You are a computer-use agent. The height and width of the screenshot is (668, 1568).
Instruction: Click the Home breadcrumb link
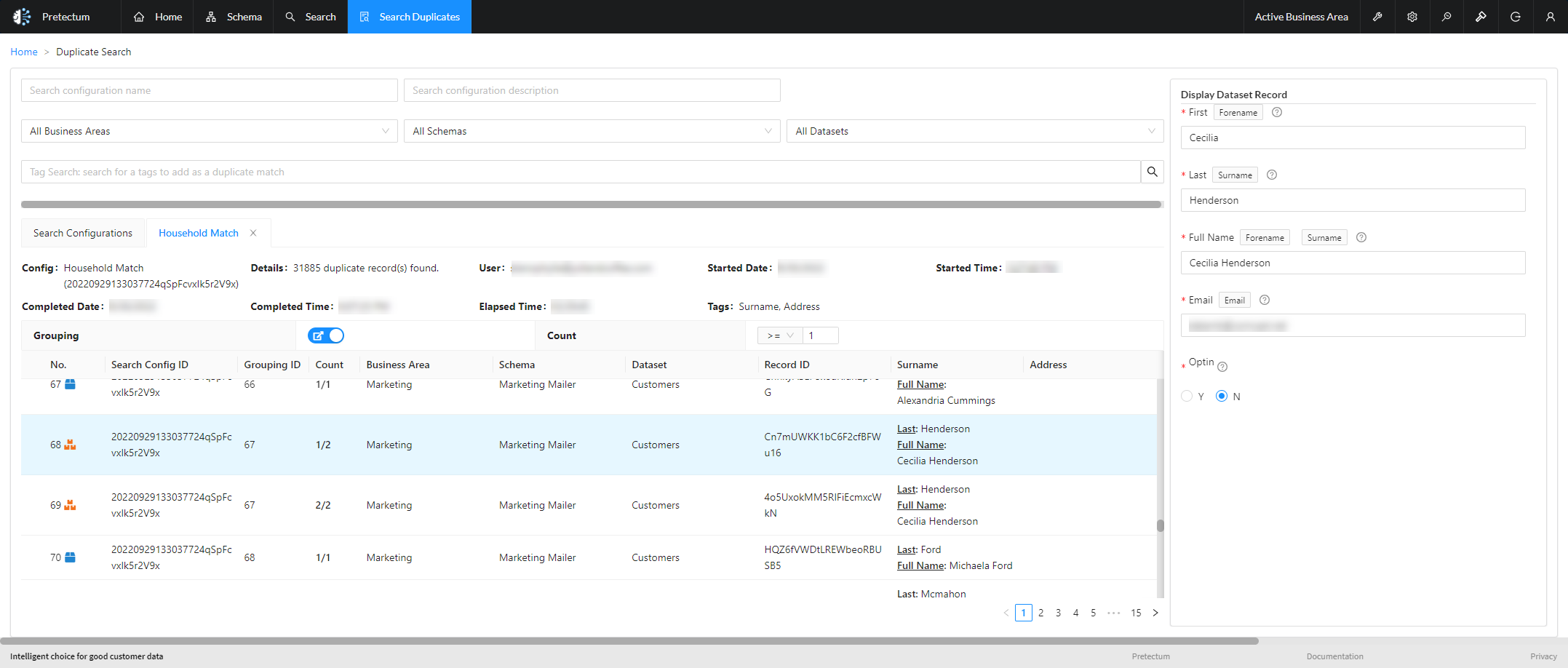pos(24,52)
